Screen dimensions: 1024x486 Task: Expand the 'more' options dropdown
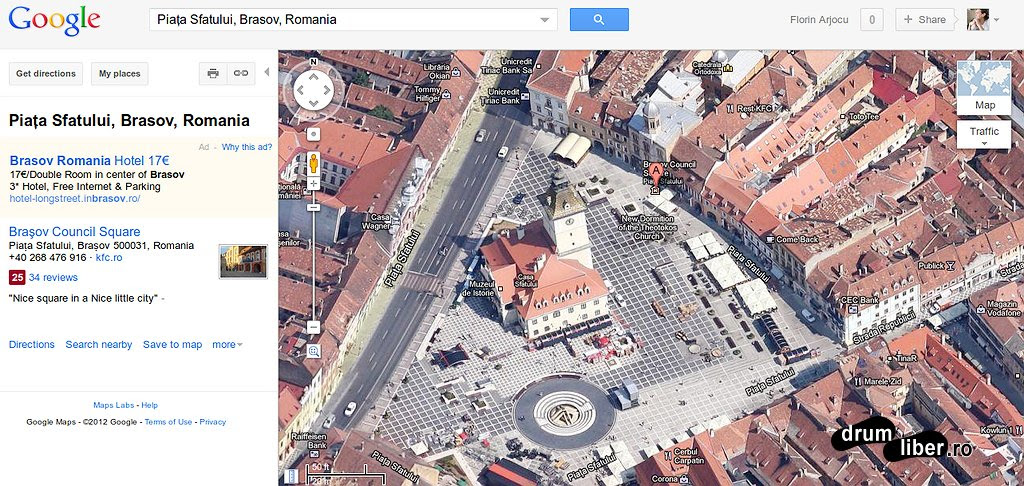pos(227,344)
